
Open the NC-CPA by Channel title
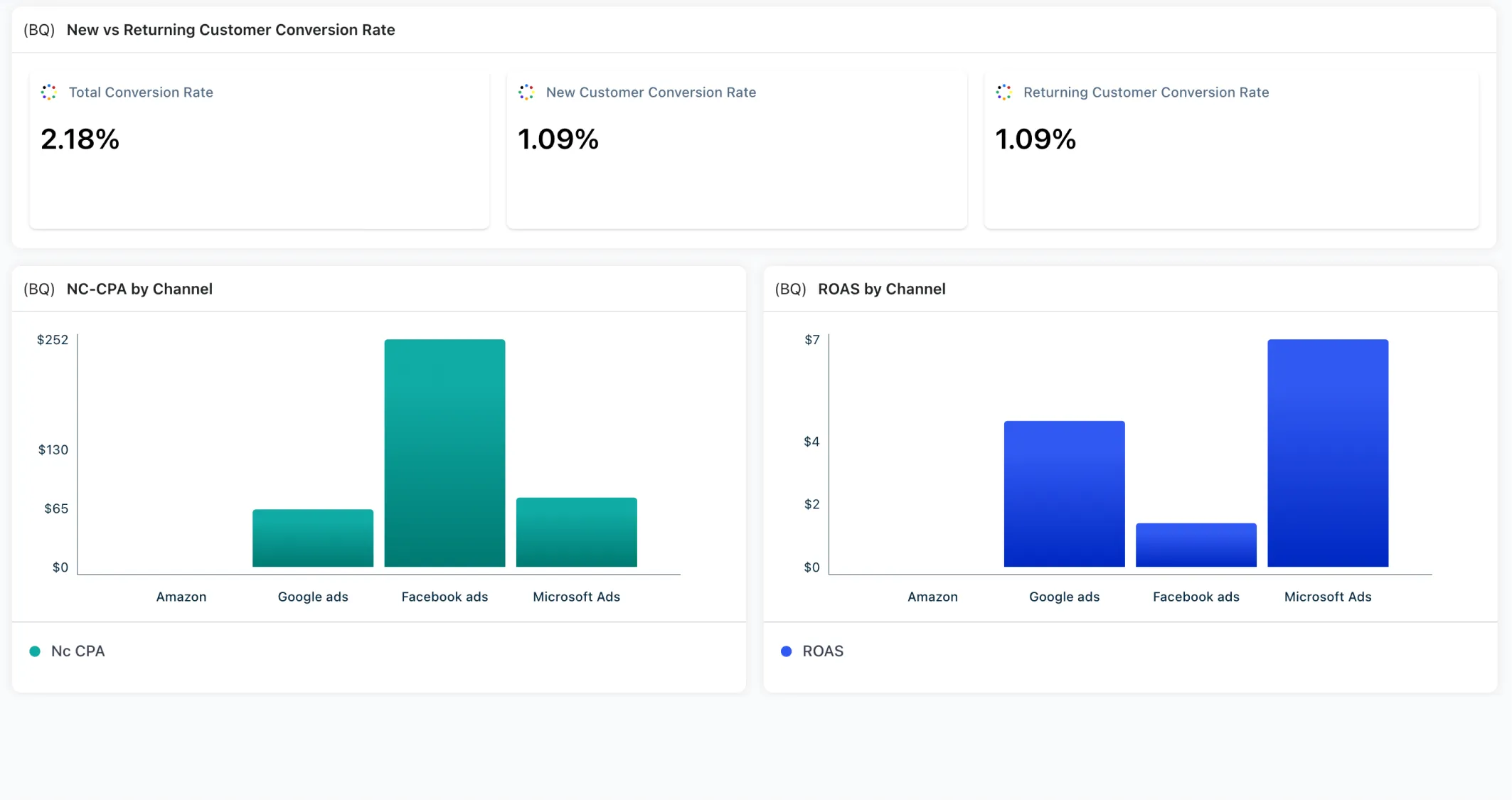point(139,289)
